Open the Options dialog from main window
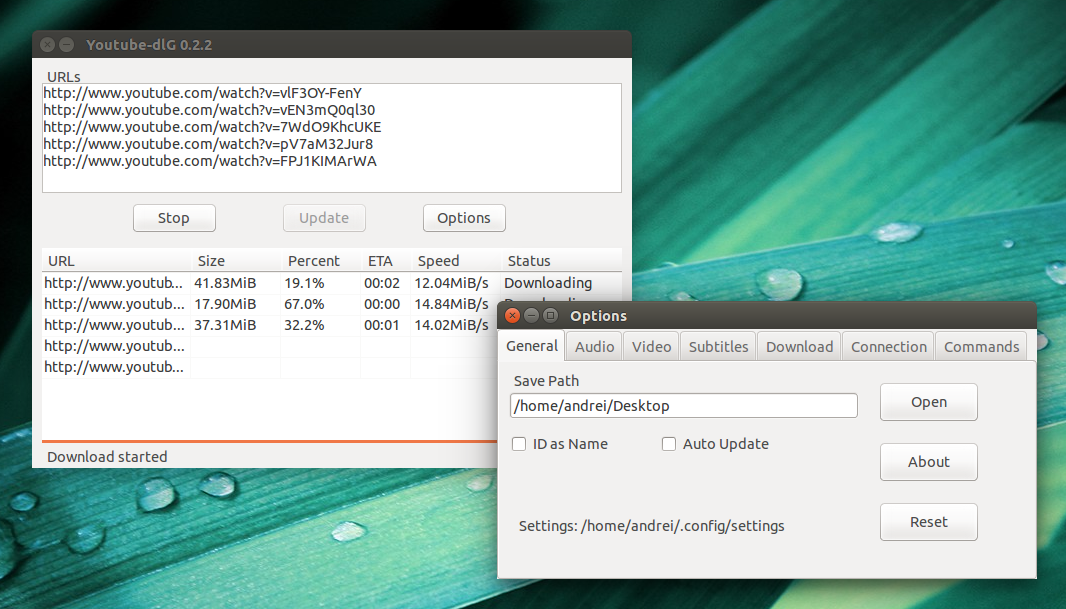 464,218
